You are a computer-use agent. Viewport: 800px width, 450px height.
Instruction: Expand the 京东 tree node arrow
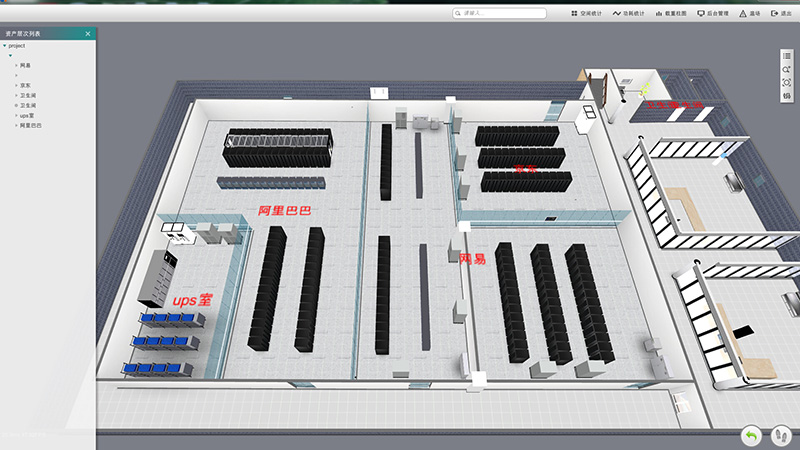tap(16, 85)
